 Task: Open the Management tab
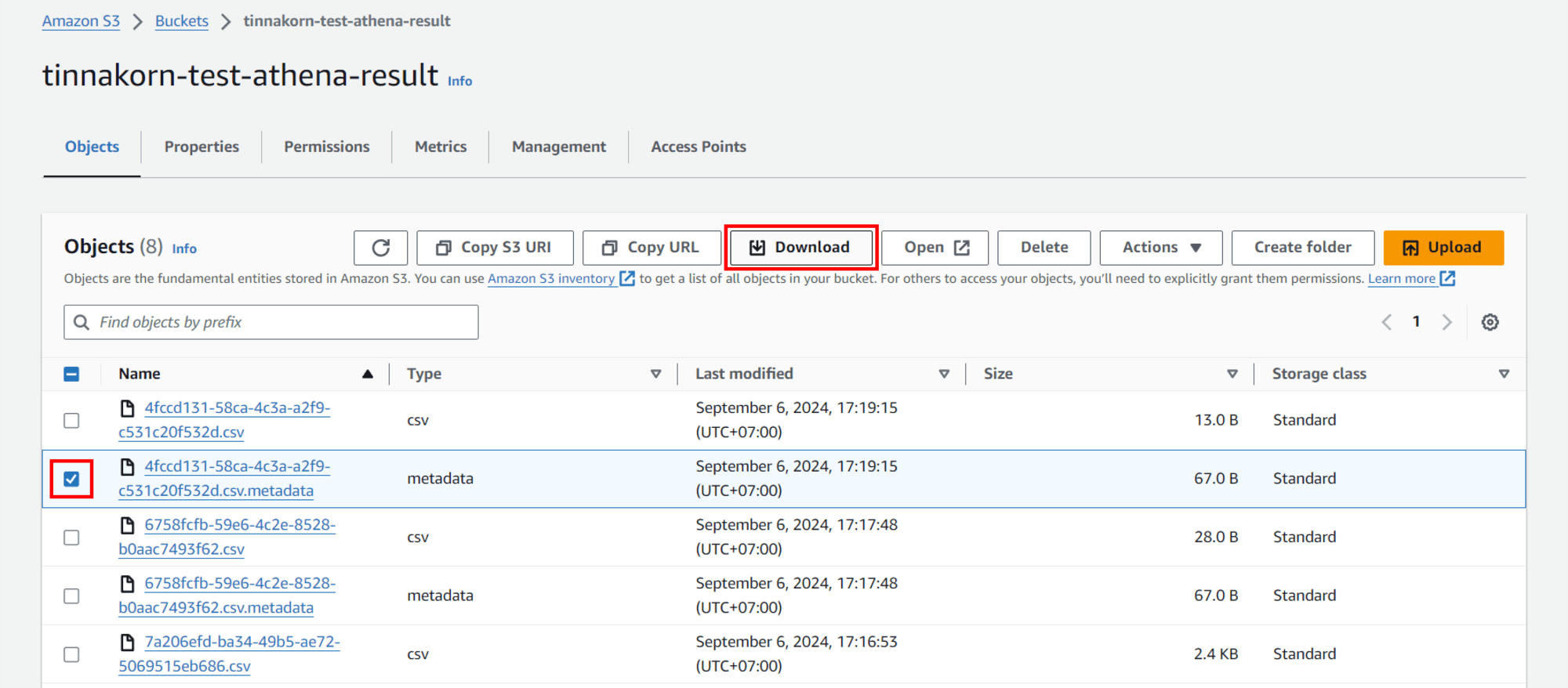pyautogui.click(x=559, y=147)
